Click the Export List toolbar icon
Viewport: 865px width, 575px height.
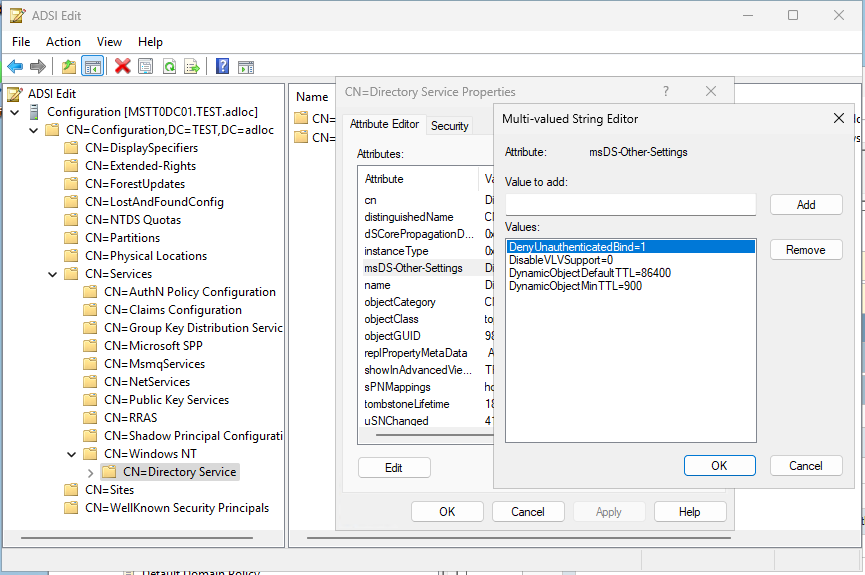(x=192, y=66)
